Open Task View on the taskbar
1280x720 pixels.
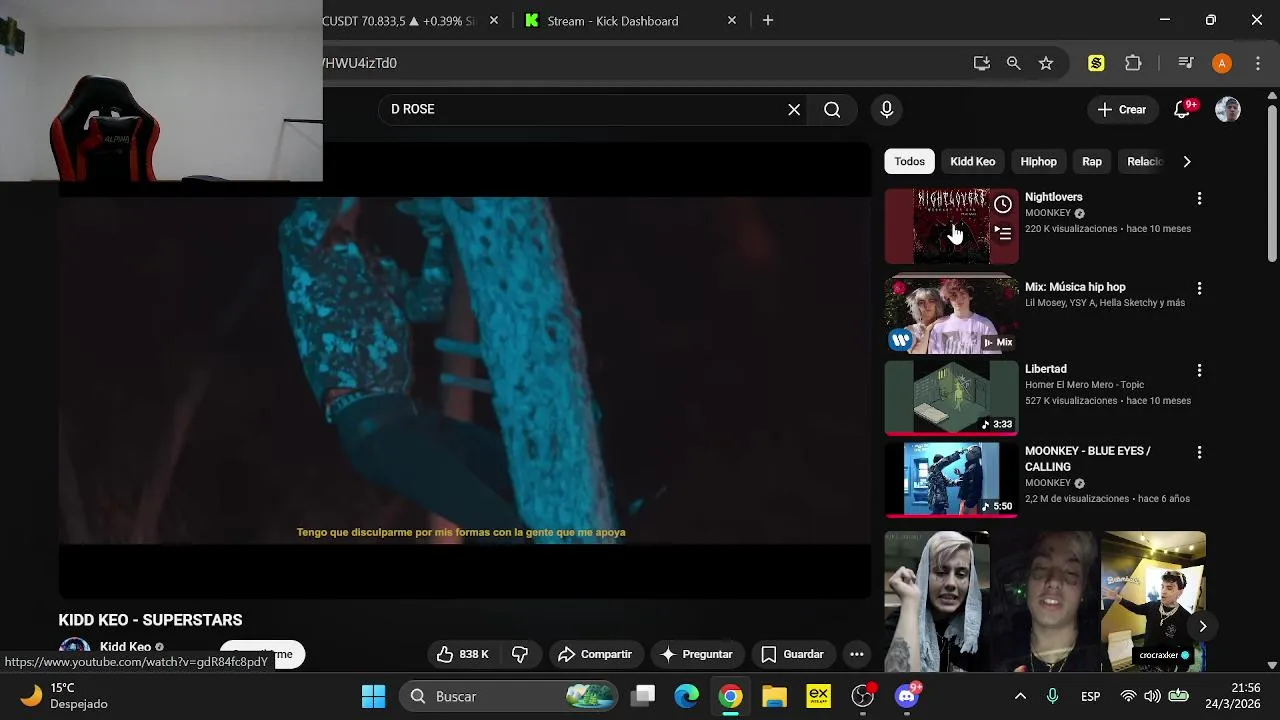(644, 696)
